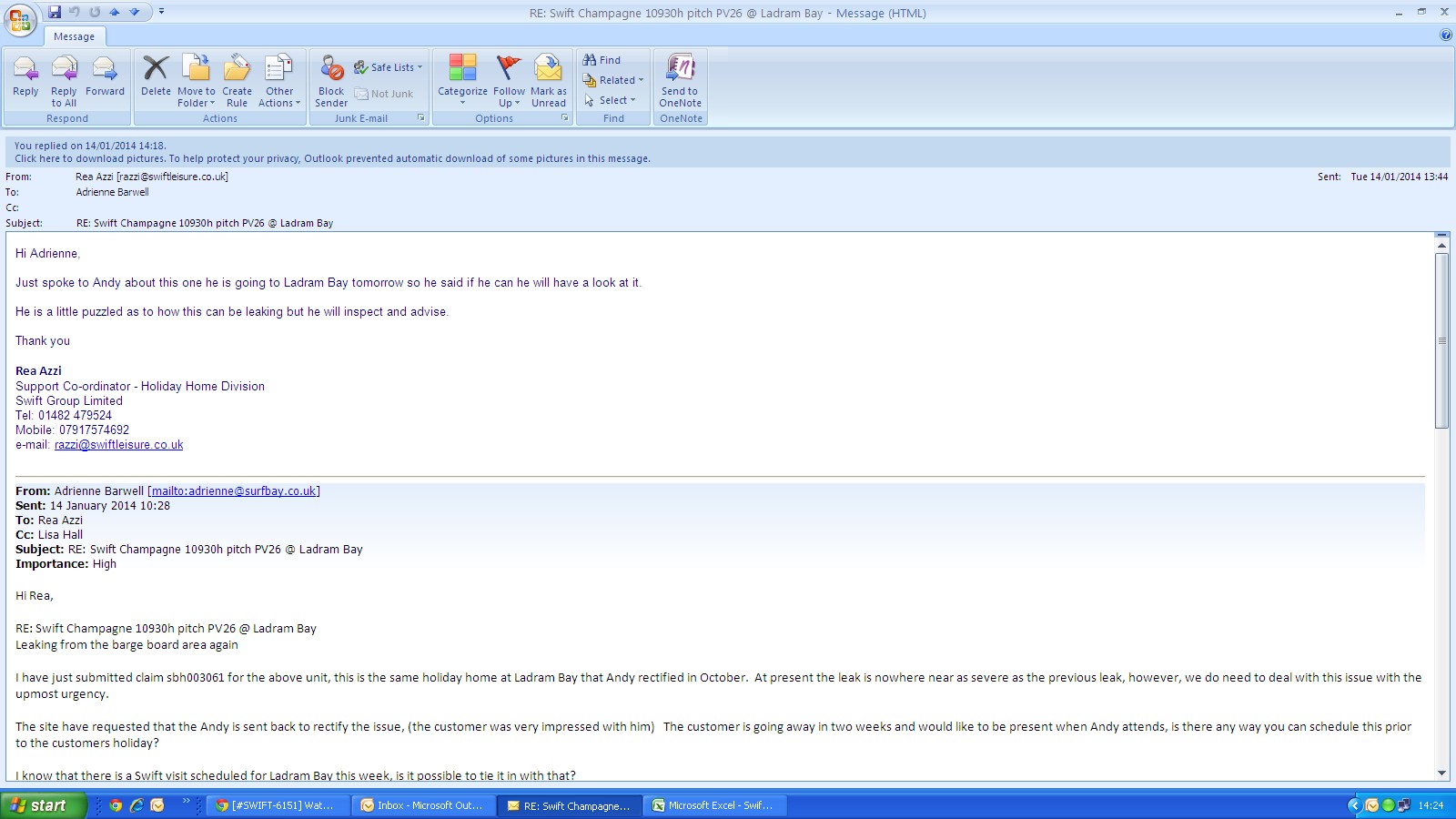This screenshot has height=819, width=1456.
Task: Open the mailto:adrienne@surfbay.co.uk link
Action: tap(234, 491)
